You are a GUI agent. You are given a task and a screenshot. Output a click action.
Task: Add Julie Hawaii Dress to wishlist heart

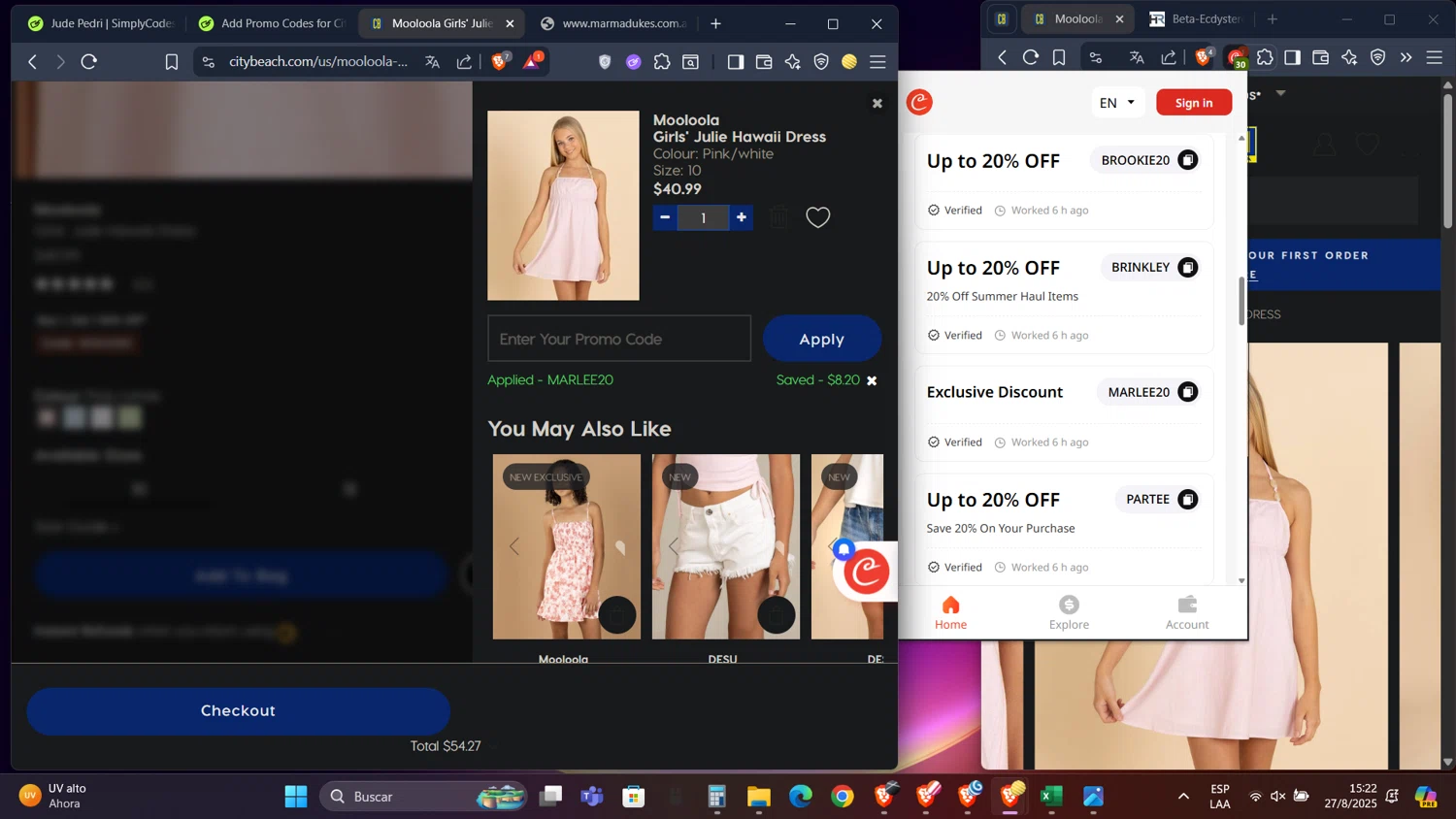pos(818,217)
